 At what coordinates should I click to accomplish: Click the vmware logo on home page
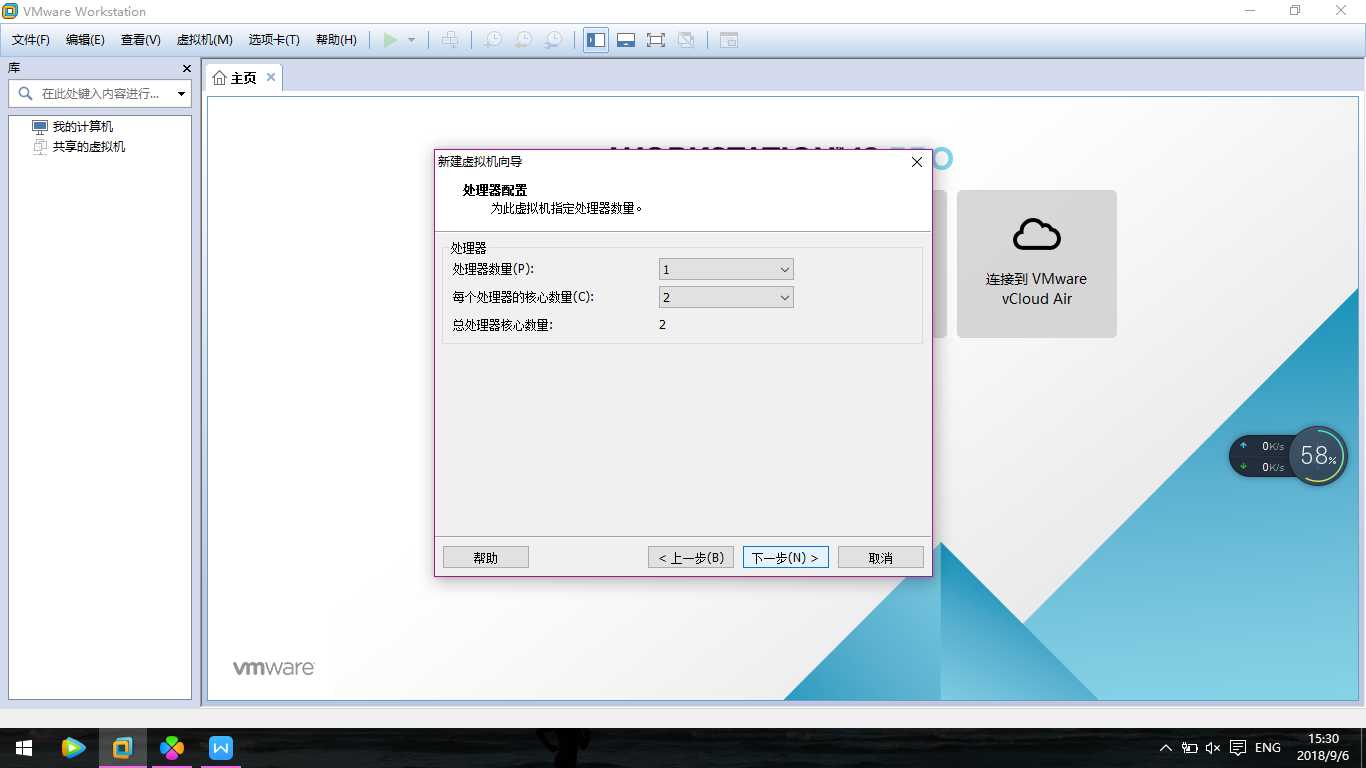tap(274, 667)
